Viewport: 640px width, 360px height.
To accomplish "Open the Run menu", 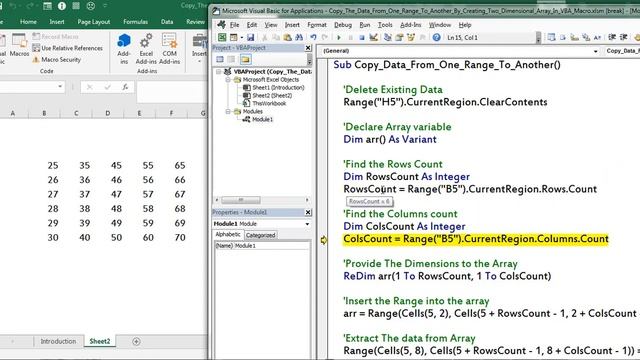I will tap(364, 25).
